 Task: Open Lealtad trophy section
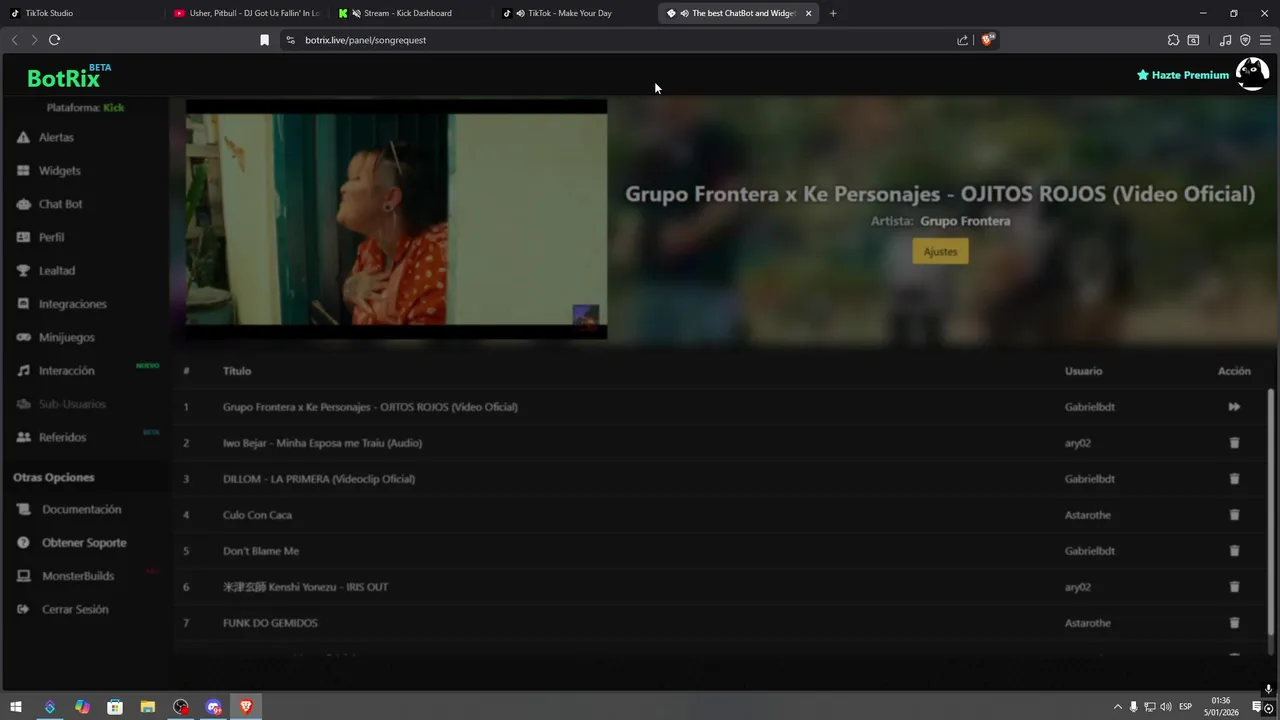pyautogui.click(x=56, y=271)
